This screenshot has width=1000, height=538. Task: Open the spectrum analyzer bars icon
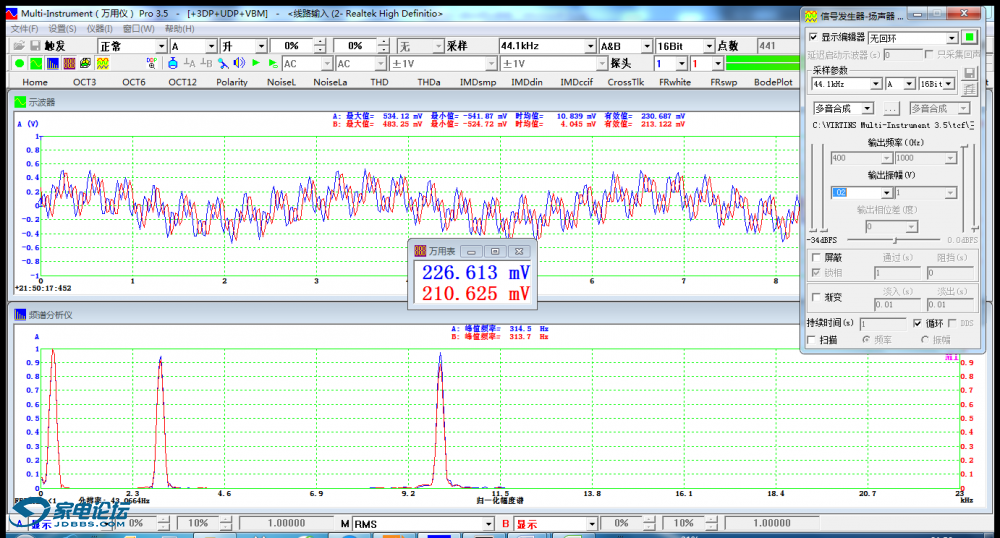(52, 64)
